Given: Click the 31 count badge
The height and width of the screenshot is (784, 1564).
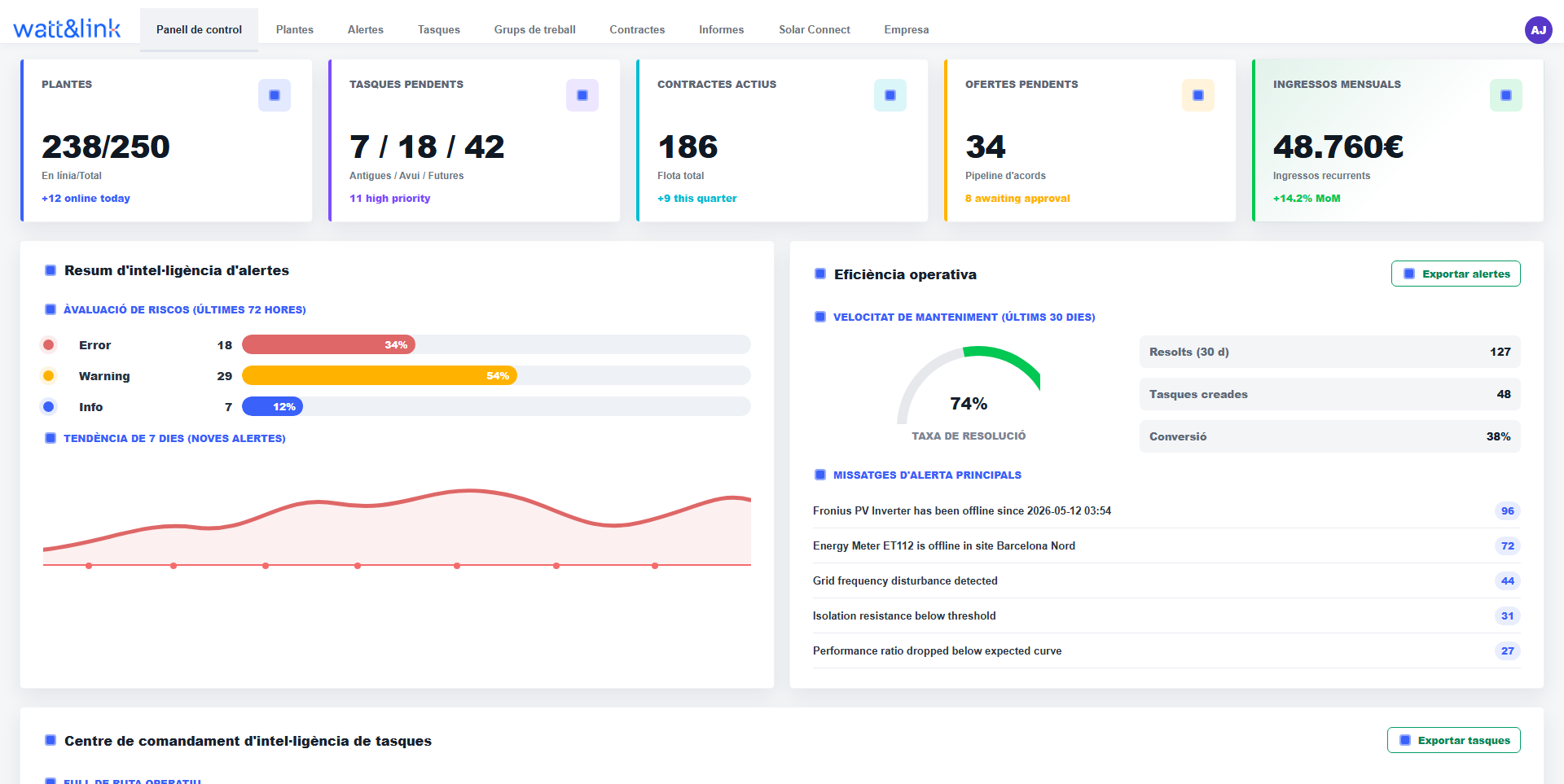Looking at the screenshot, I should click(x=1508, y=616).
